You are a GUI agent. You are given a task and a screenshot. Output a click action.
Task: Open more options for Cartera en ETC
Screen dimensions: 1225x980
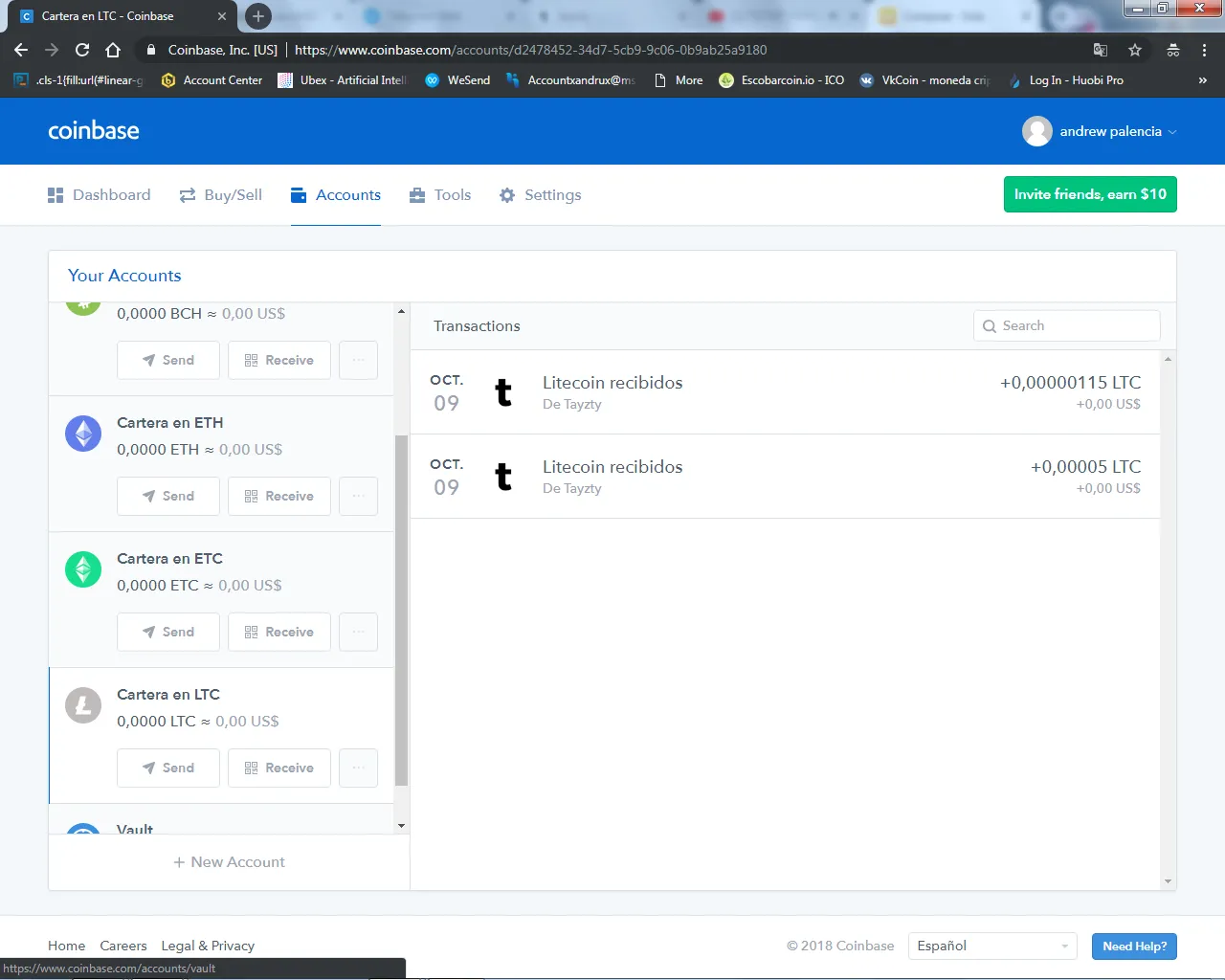point(359,632)
